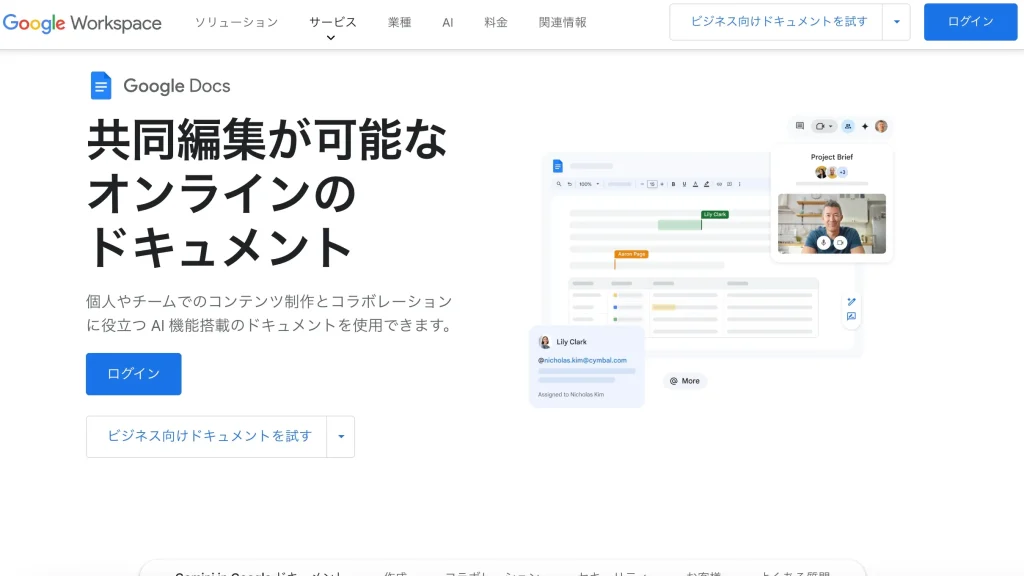The height and width of the screenshot is (576, 1024).
Task: Click the green Lily Clark cursor label
Action: pyautogui.click(x=715, y=214)
